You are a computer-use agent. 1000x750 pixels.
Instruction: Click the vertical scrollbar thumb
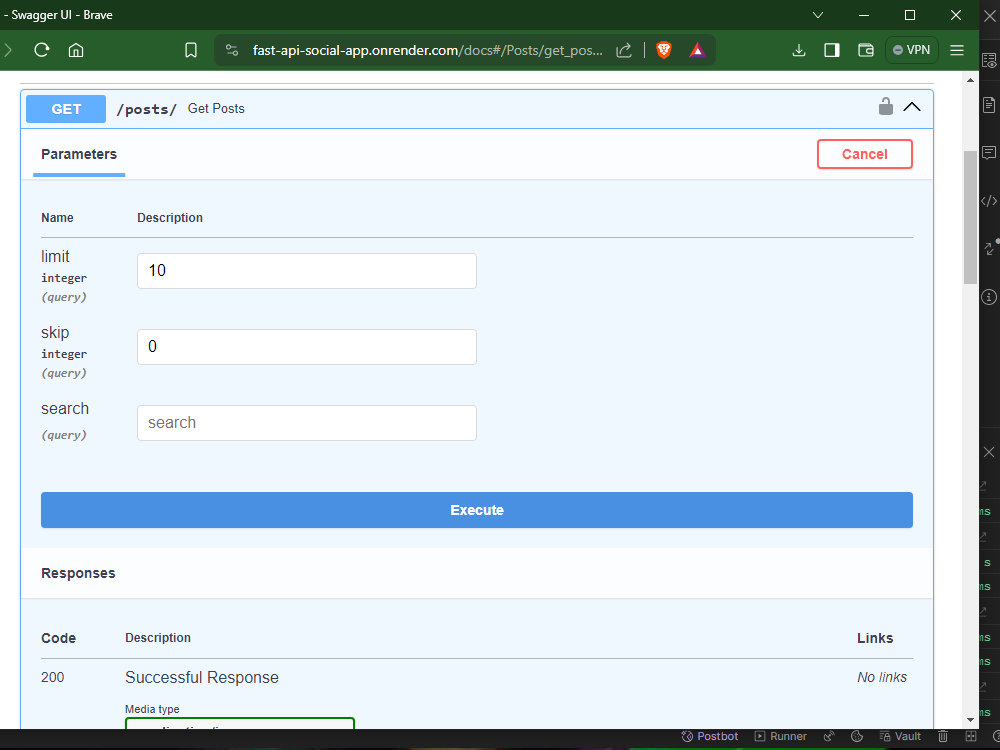click(x=970, y=217)
